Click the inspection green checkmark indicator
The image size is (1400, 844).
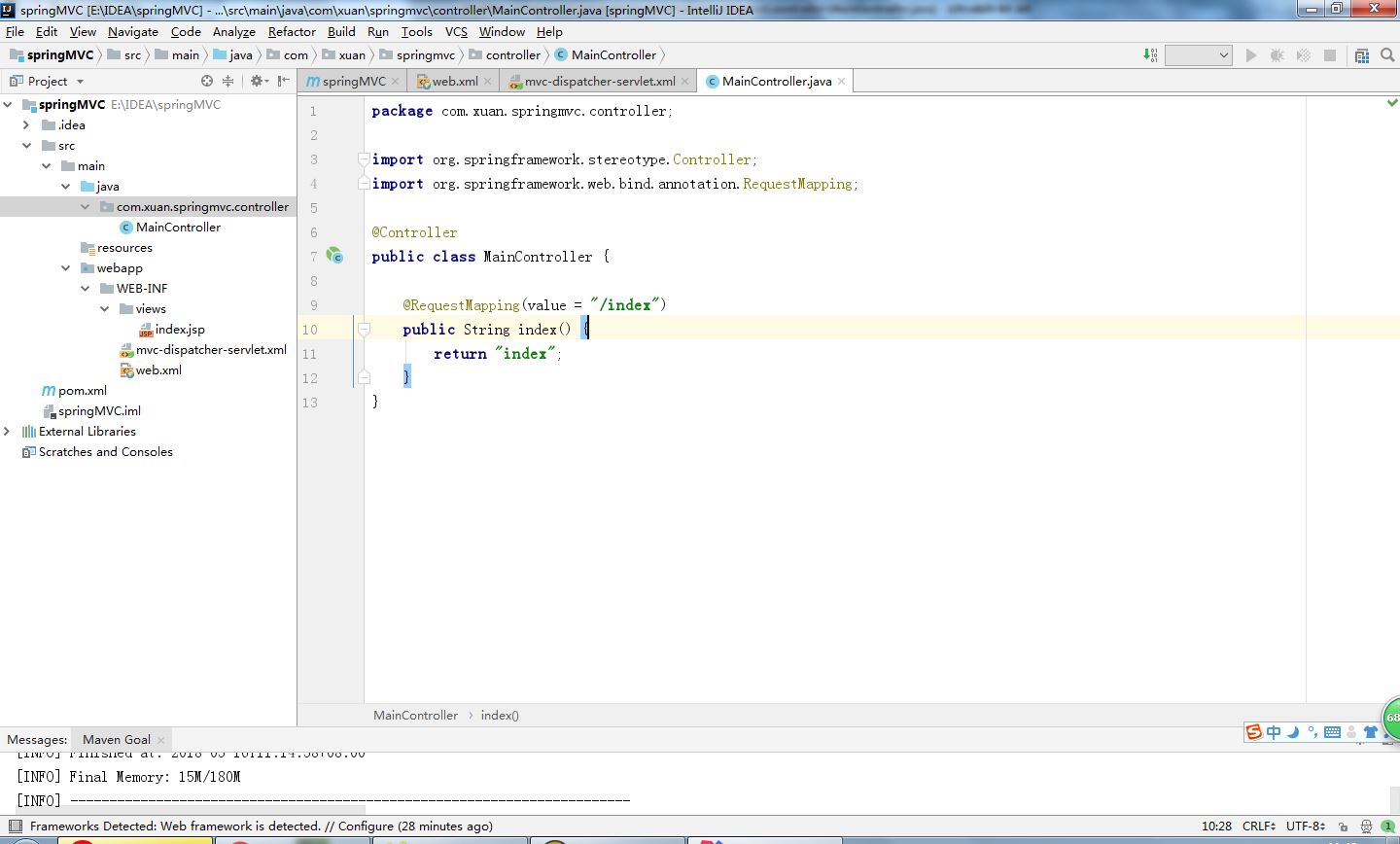point(1392,102)
